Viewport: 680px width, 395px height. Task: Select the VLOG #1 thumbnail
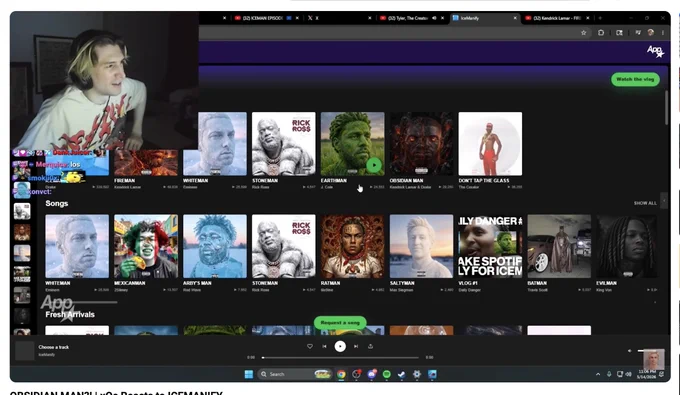pyautogui.click(x=490, y=246)
